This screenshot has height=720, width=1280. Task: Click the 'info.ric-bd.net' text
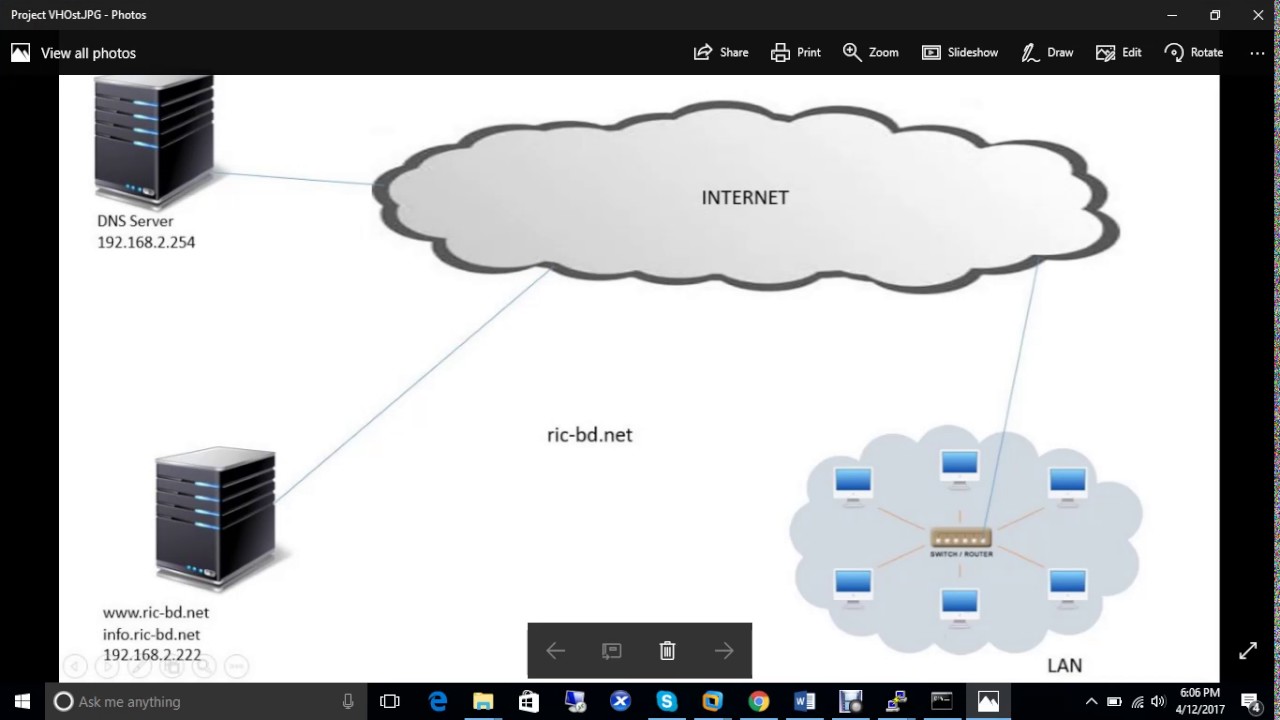[151, 634]
